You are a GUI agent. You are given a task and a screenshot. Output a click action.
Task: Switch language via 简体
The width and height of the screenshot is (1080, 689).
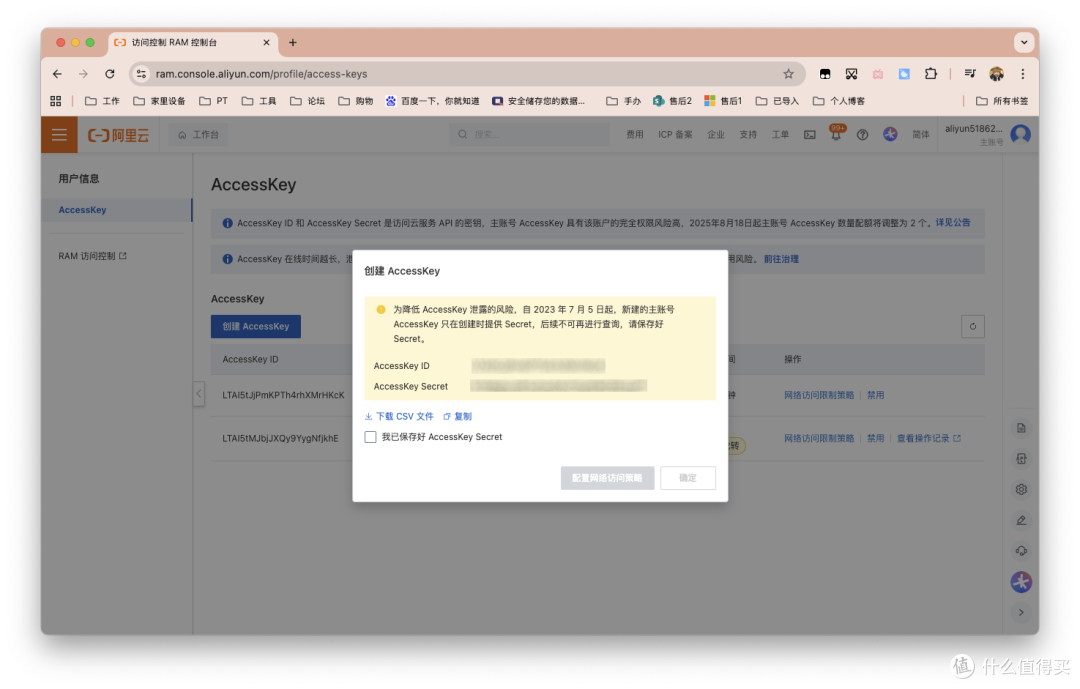click(921, 134)
